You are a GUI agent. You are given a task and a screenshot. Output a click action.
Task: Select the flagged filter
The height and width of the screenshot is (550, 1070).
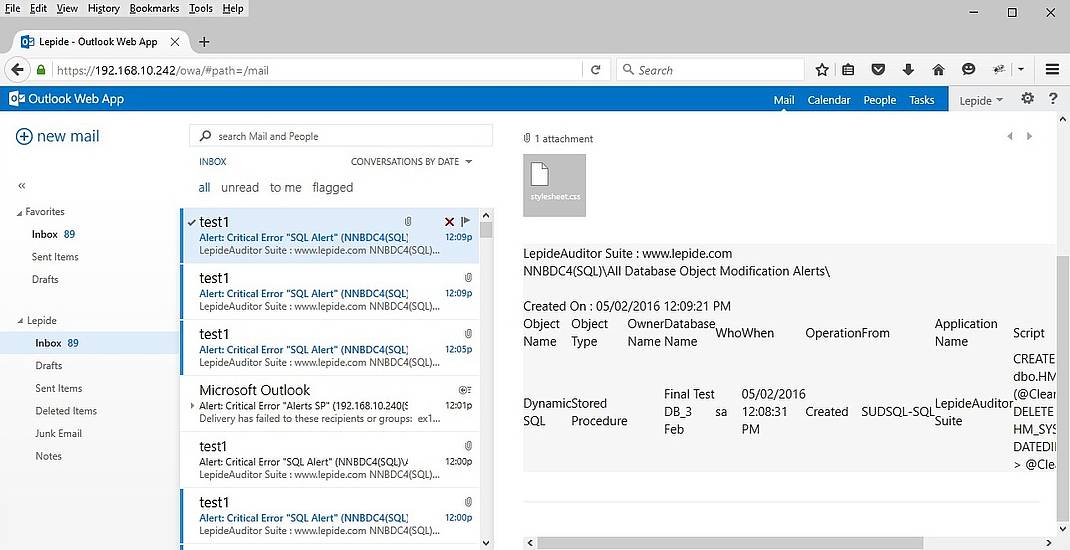point(332,188)
